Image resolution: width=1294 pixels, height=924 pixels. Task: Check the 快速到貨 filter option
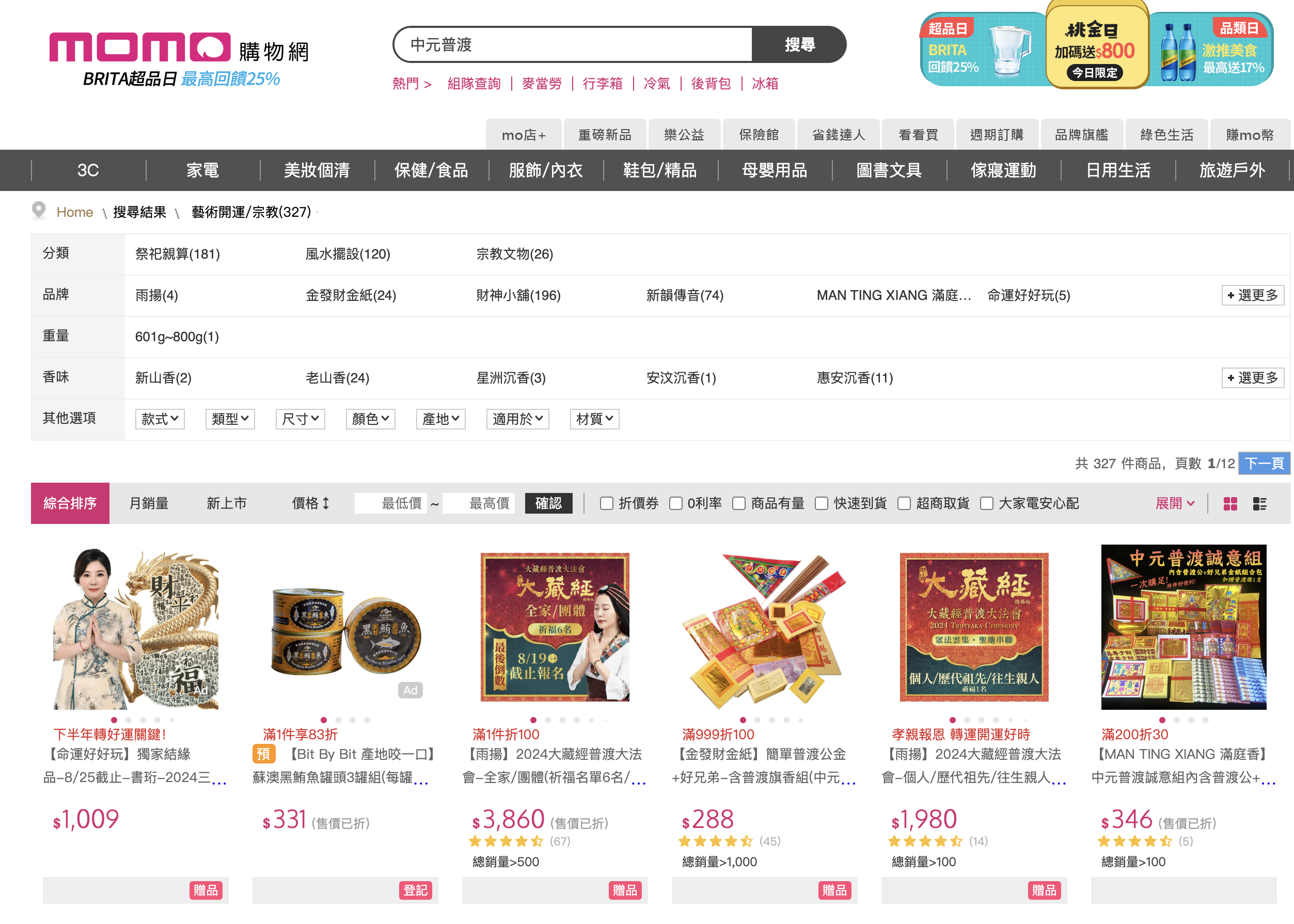821,503
